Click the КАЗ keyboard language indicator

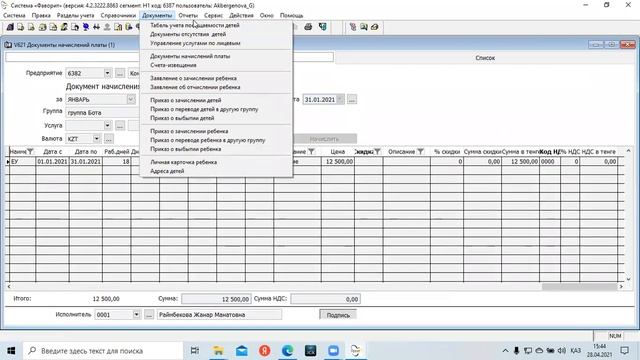point(576,351)
